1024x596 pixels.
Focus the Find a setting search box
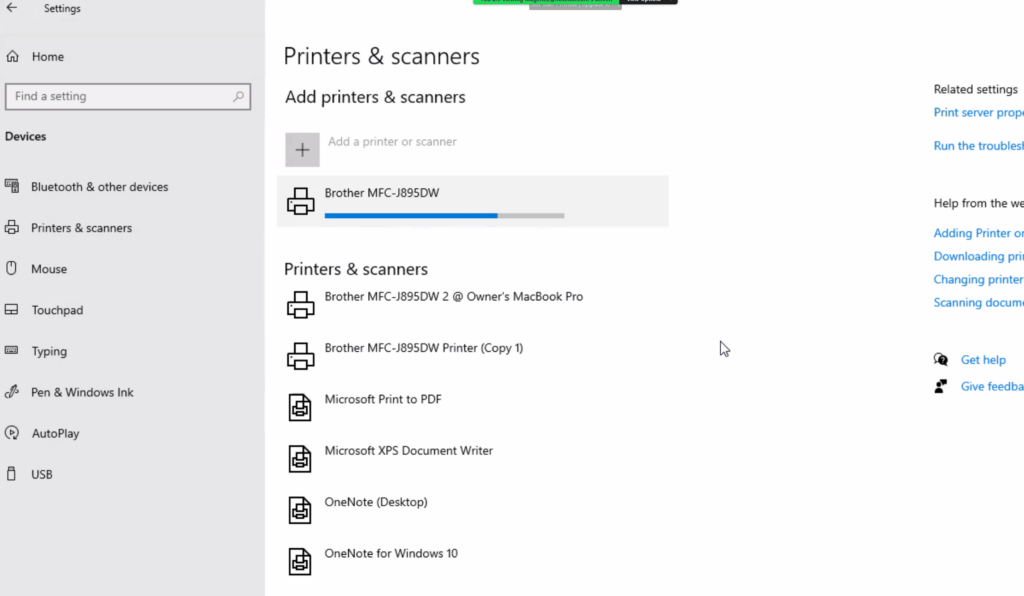tap(128, 97)
